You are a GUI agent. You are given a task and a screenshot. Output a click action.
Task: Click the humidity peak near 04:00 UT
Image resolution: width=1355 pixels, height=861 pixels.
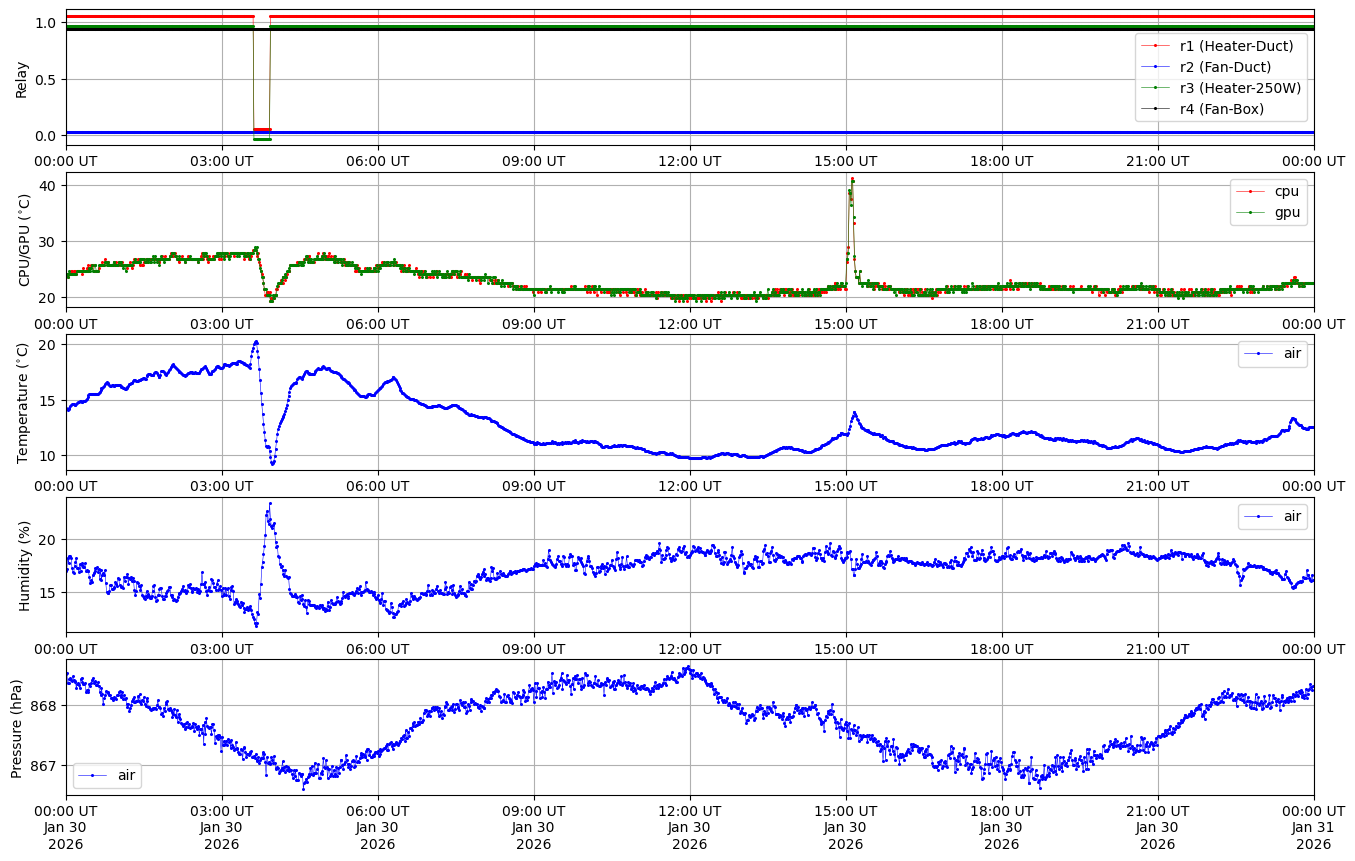270,504
